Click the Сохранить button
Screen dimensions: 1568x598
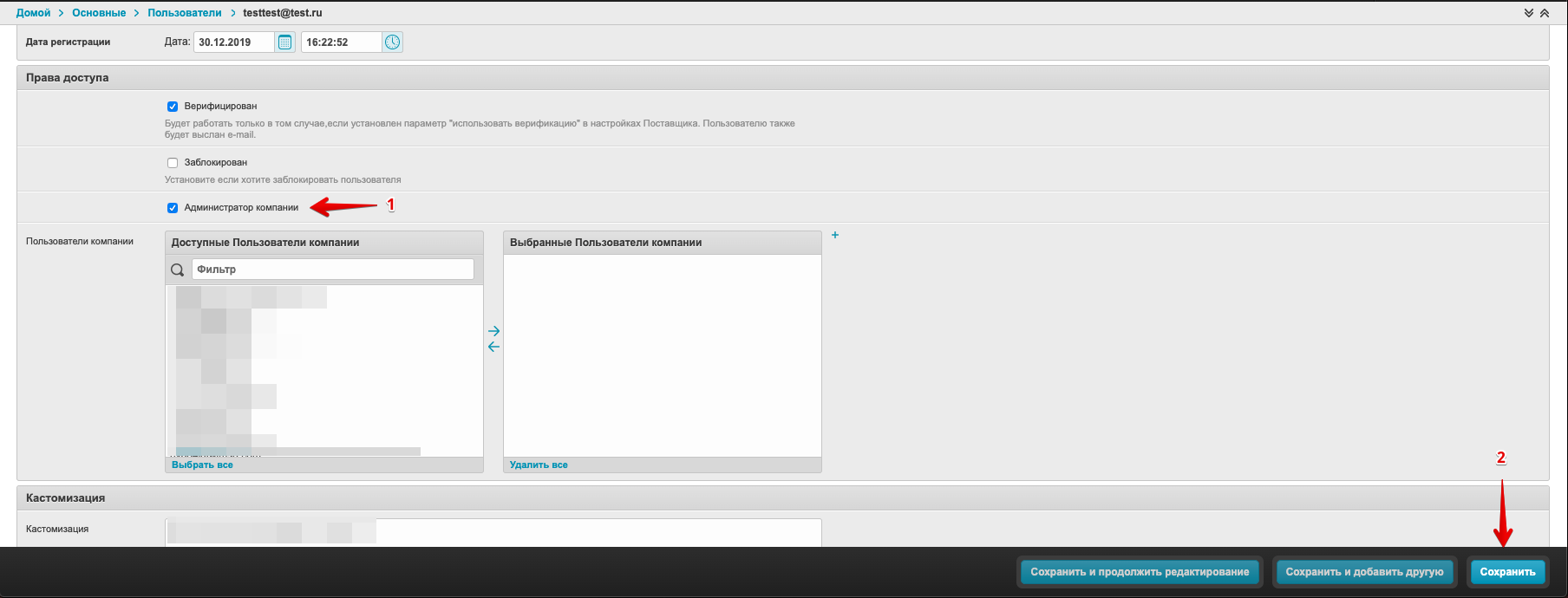click(1507, 572)
